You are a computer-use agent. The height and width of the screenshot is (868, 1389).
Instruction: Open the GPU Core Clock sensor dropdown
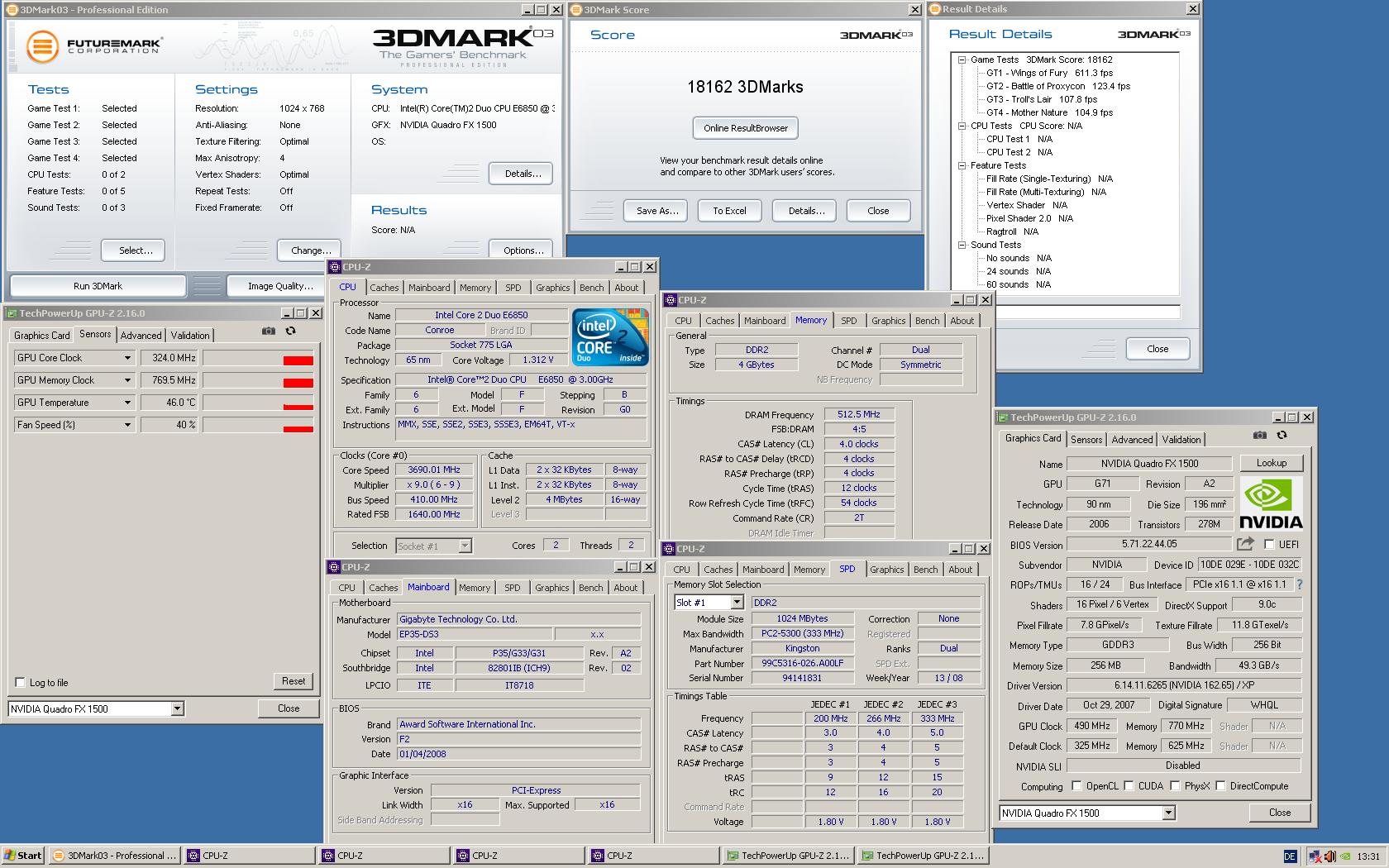pos(127,358)
